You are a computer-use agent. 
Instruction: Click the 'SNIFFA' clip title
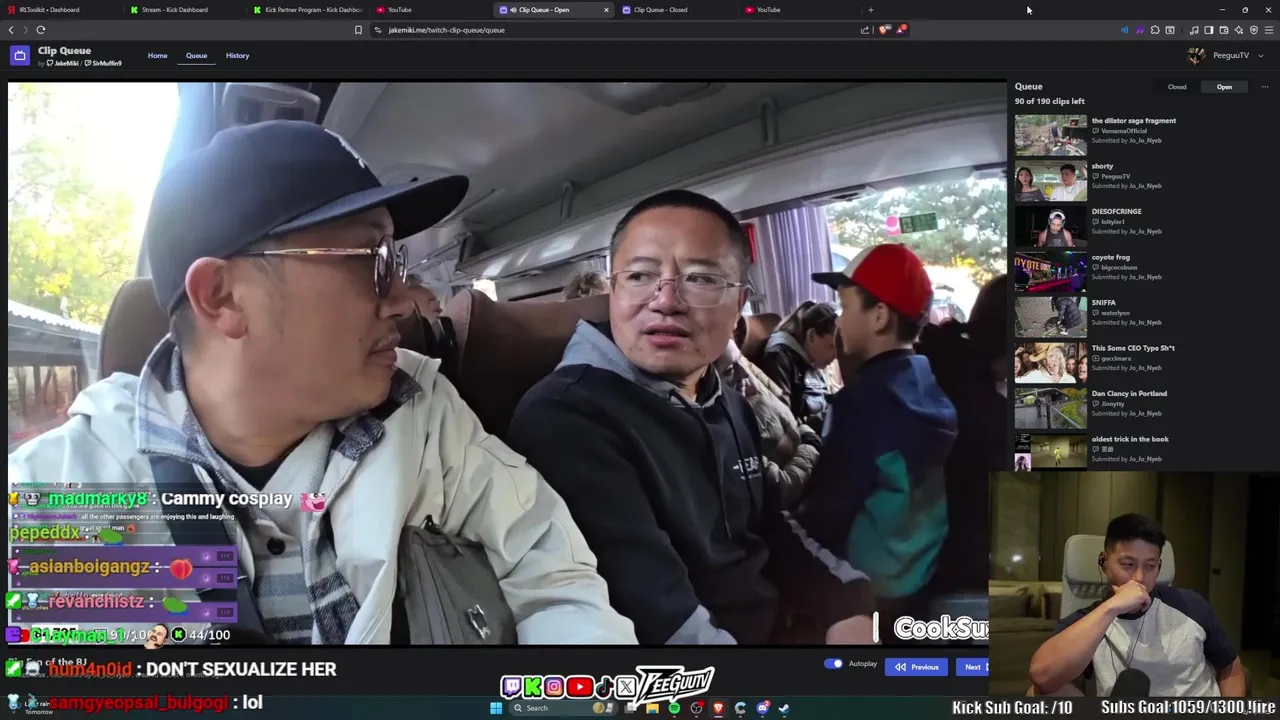(x=1103, y=303)
